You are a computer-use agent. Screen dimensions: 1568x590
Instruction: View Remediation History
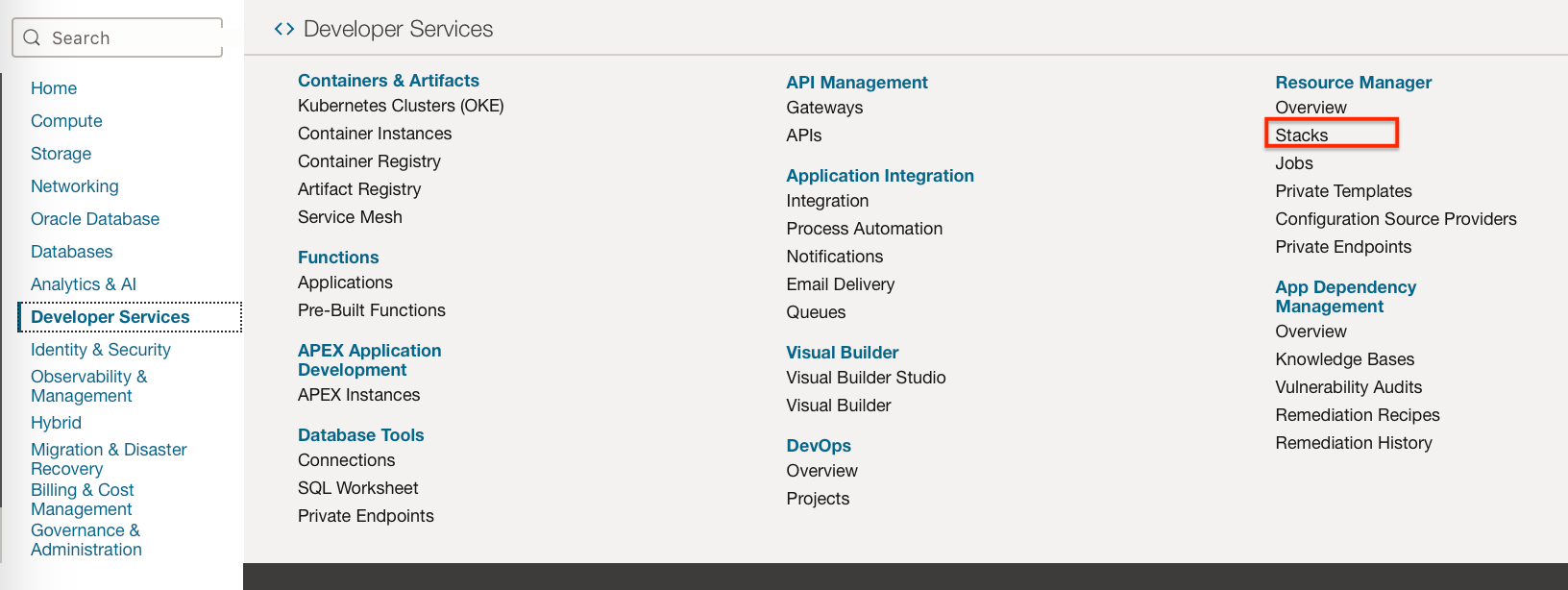(1353, 443)
